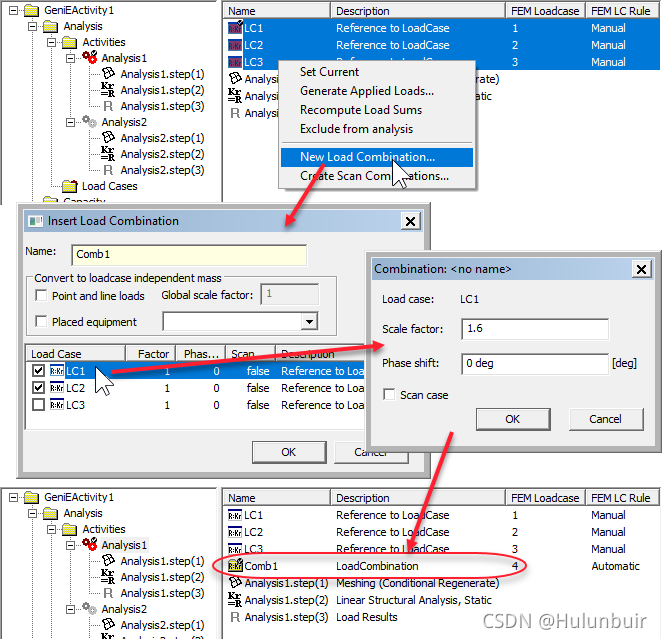Click Automatic rule cell of Comb1 row
The height and width of the screenshot is (639, 662).
tap(616, 566)
